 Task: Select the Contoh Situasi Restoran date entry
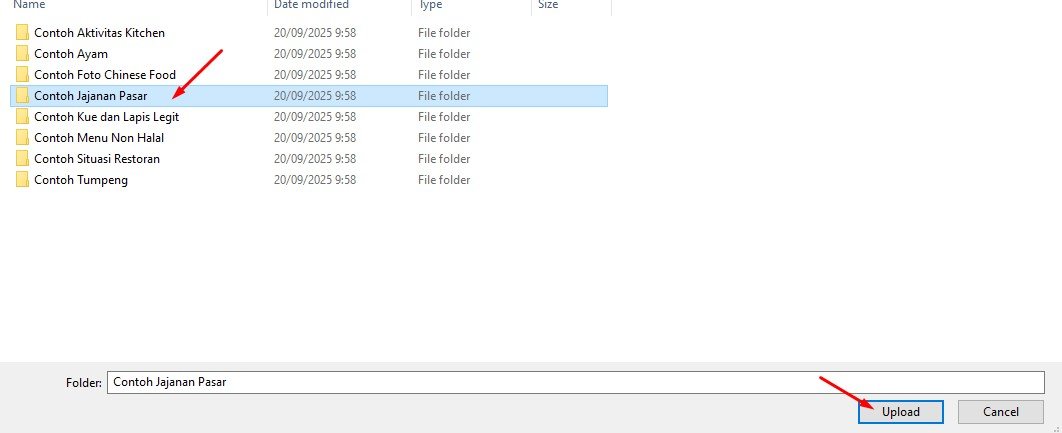point(315,159)
